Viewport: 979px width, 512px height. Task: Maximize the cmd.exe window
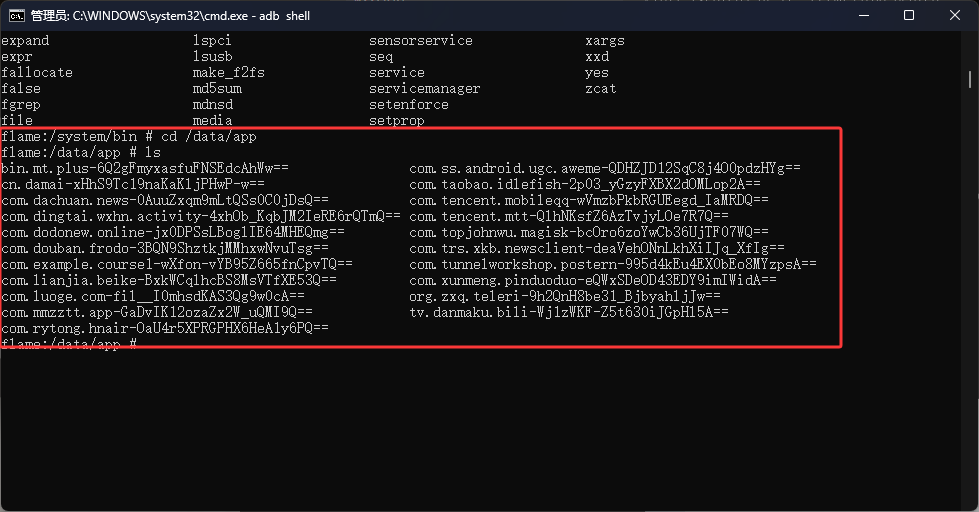tap(909, 16)
